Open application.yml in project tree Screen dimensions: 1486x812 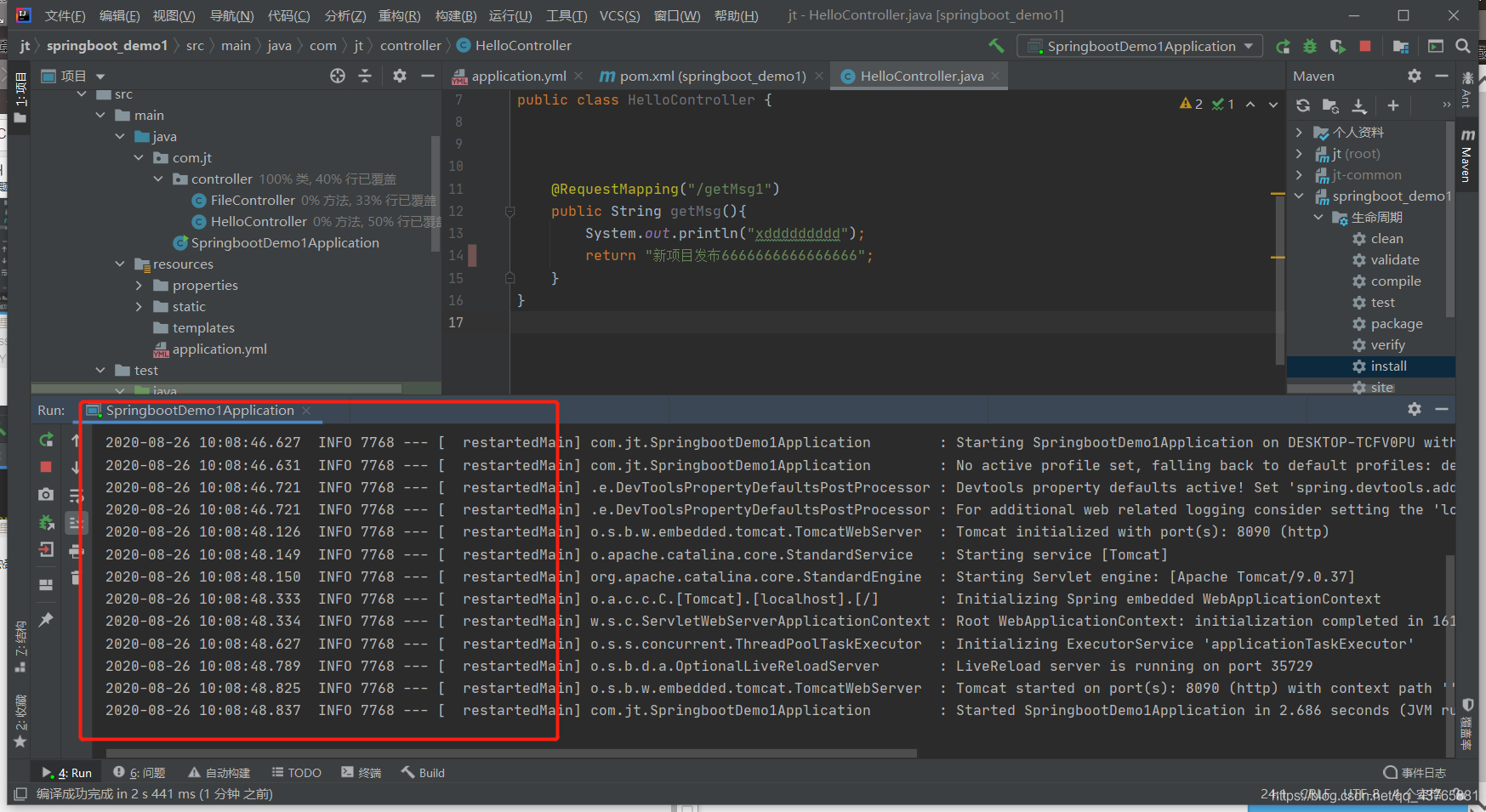(219, 349)
